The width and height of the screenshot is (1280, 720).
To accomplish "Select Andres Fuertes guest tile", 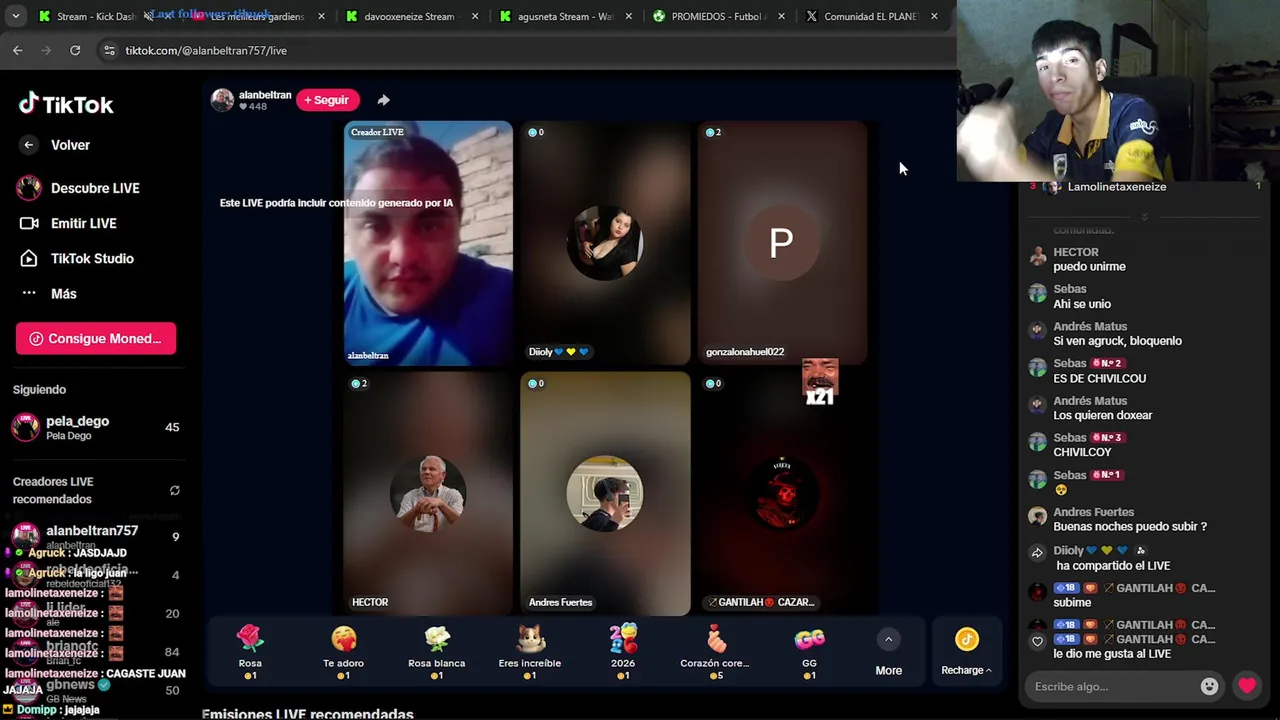I will pyautogui.click(x=605, y=493).
